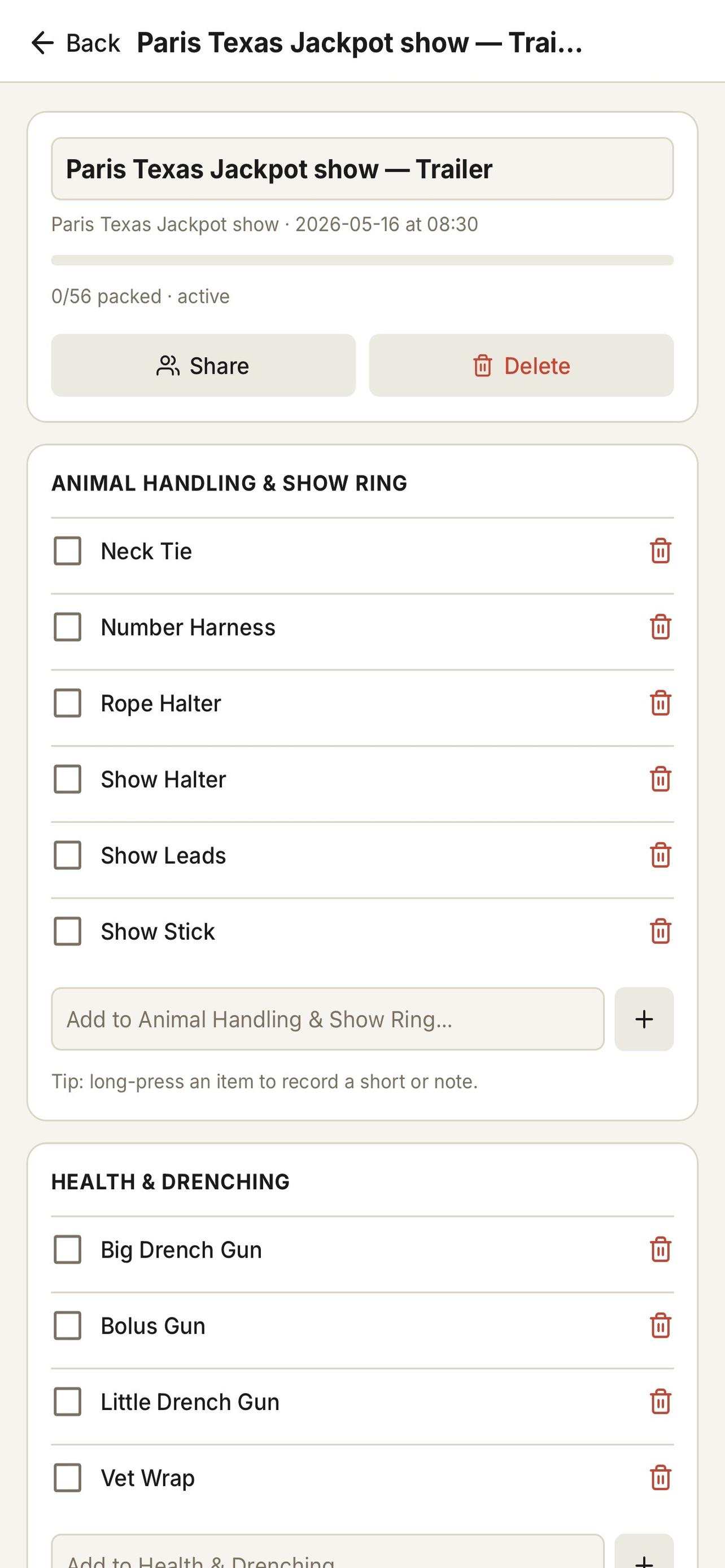Remove Bolus Gun via trash icon
Screen dimensions: 725x1568
pos(661,1326)
